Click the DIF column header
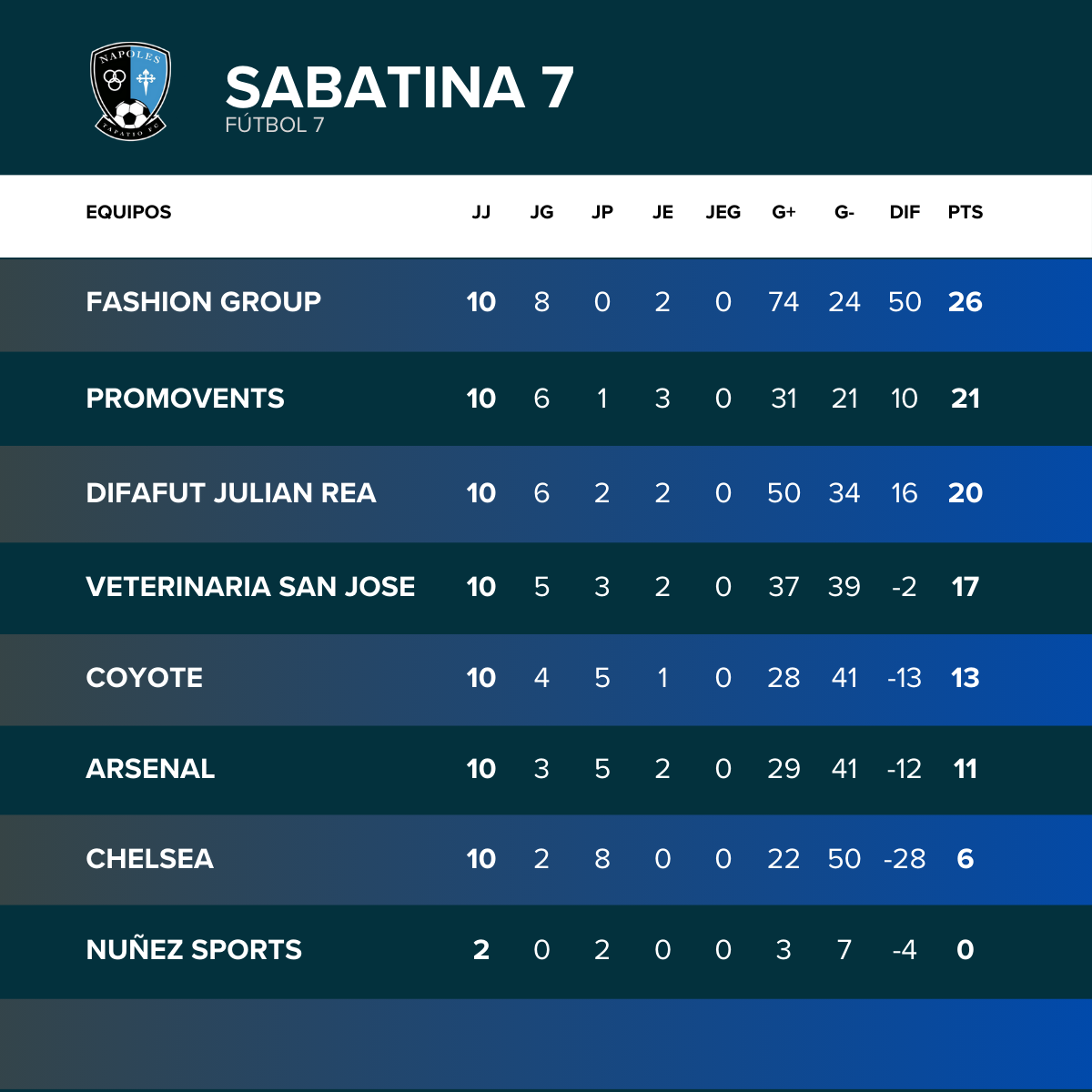The width and height of the screenshot is (1092, 1092). tap(905, 212)
